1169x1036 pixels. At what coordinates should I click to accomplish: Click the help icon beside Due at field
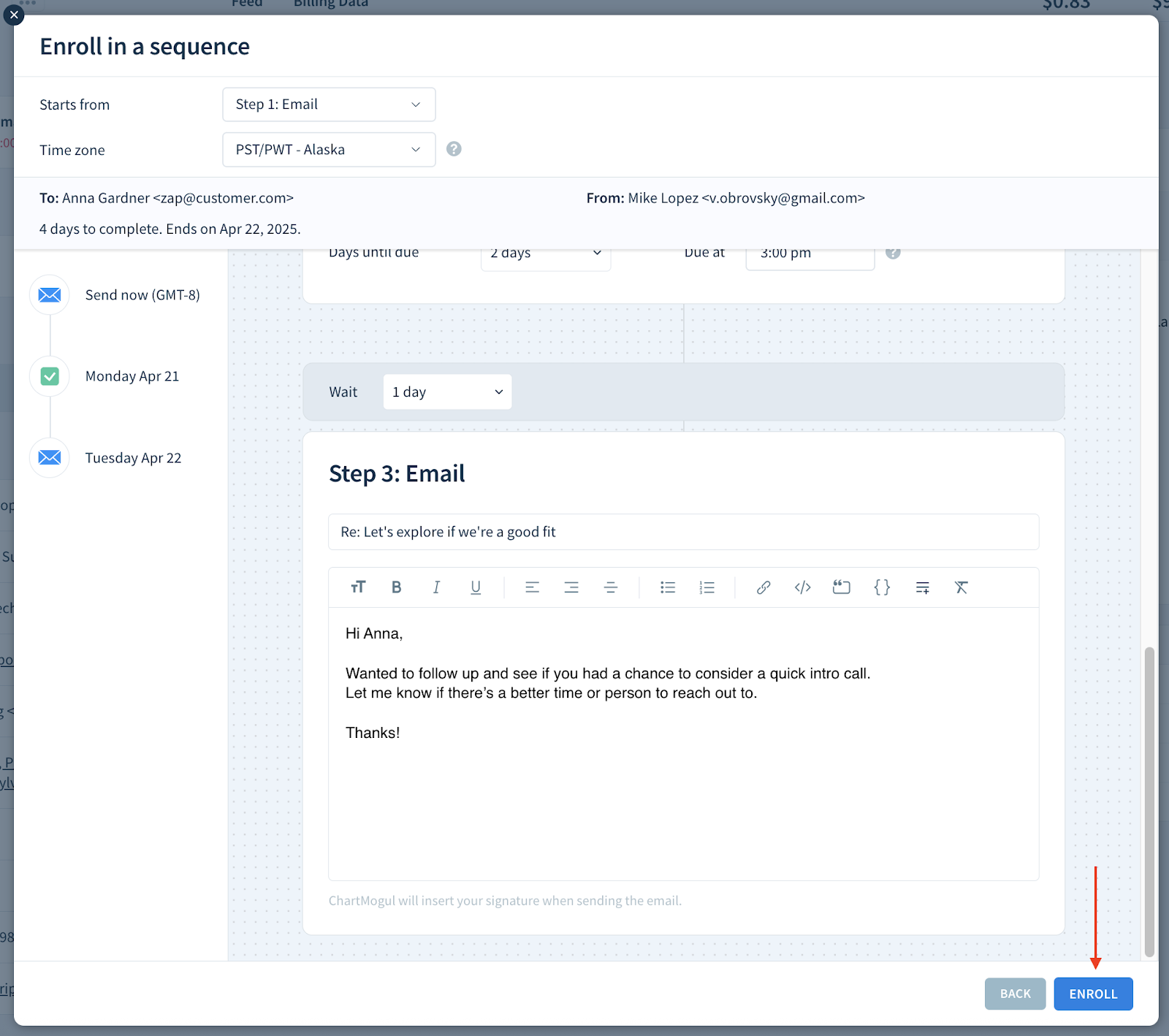893,253
